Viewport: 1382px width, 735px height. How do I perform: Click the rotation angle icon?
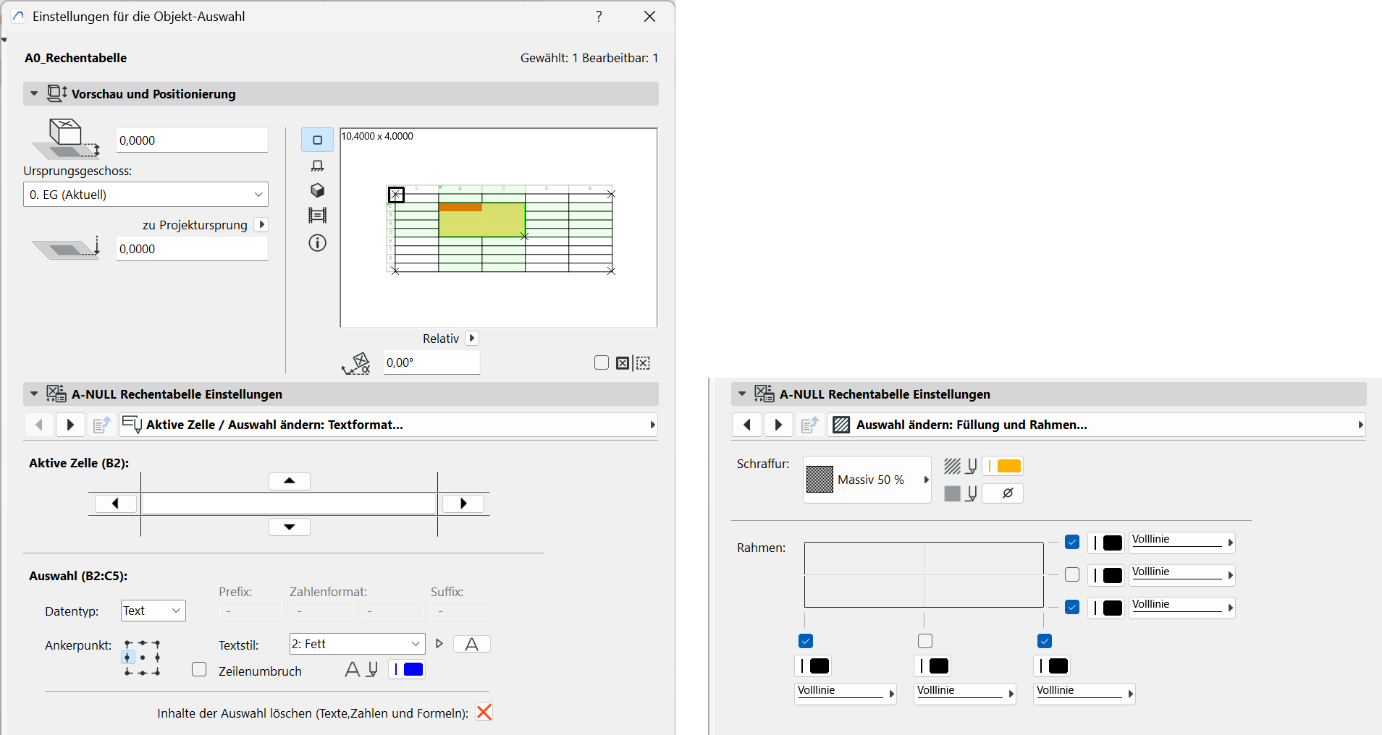(356, 363)
